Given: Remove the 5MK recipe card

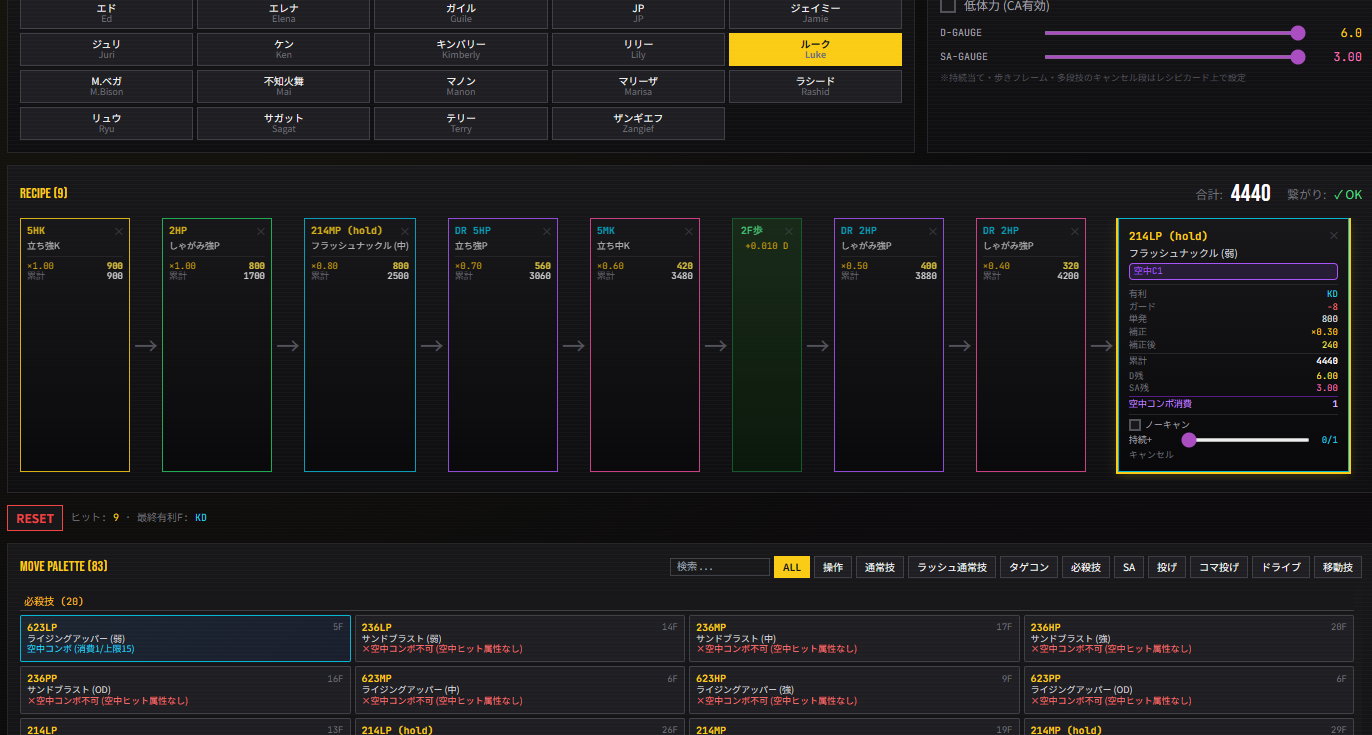Looking at the screenshot, I should (689, 231).
